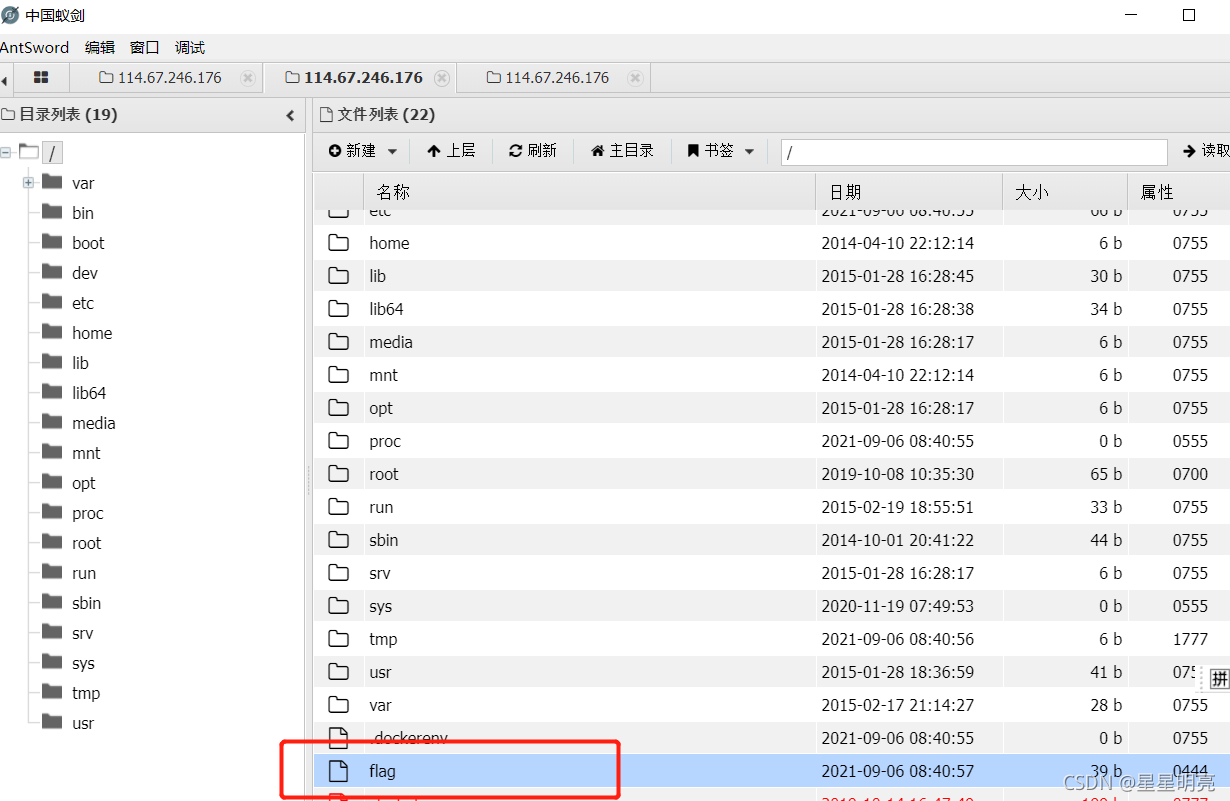
Task: Select sbin row in file list
Action: (x=772, y=540)
